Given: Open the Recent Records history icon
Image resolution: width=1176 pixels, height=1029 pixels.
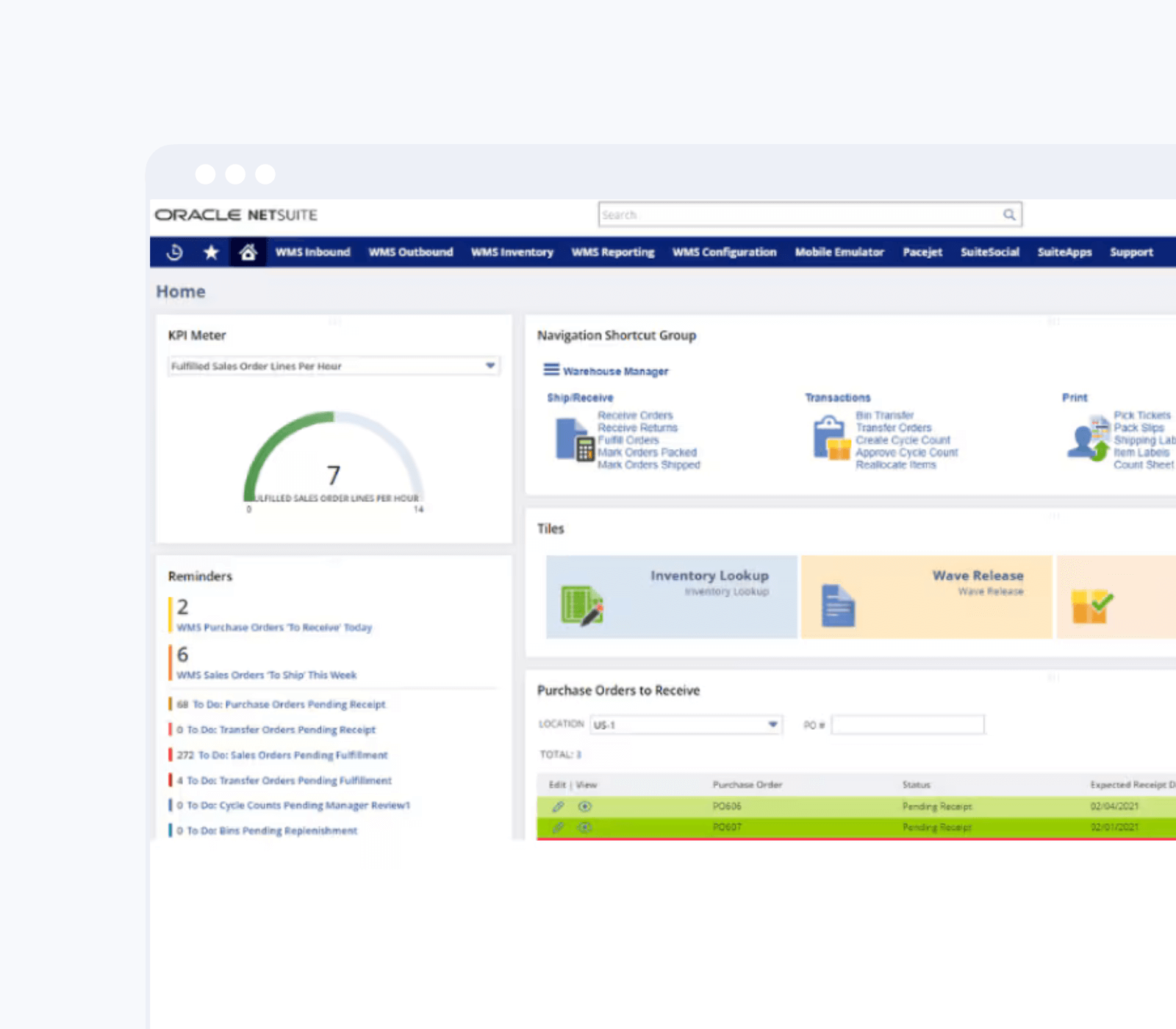Looking at the screenshot, I should [175, 252].
